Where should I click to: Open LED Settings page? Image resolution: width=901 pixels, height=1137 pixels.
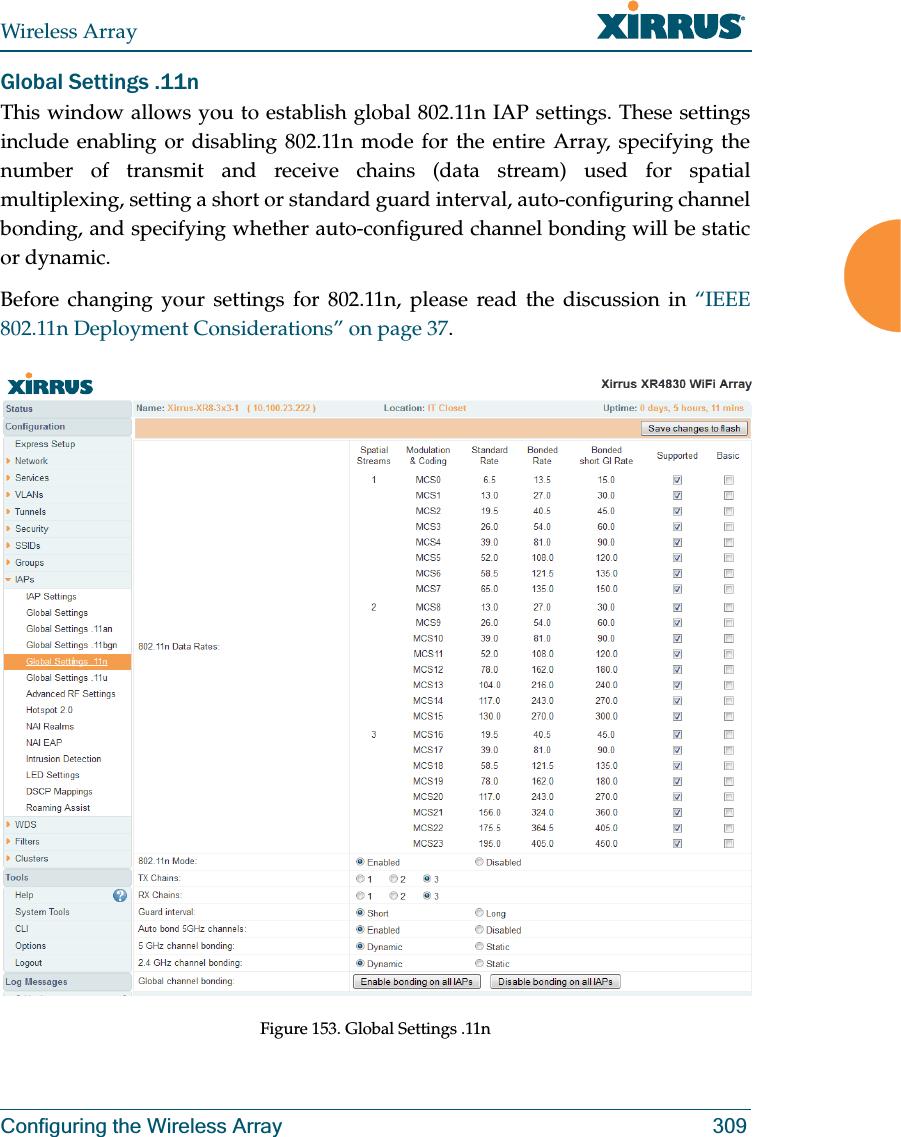click(x=52, y=775)
